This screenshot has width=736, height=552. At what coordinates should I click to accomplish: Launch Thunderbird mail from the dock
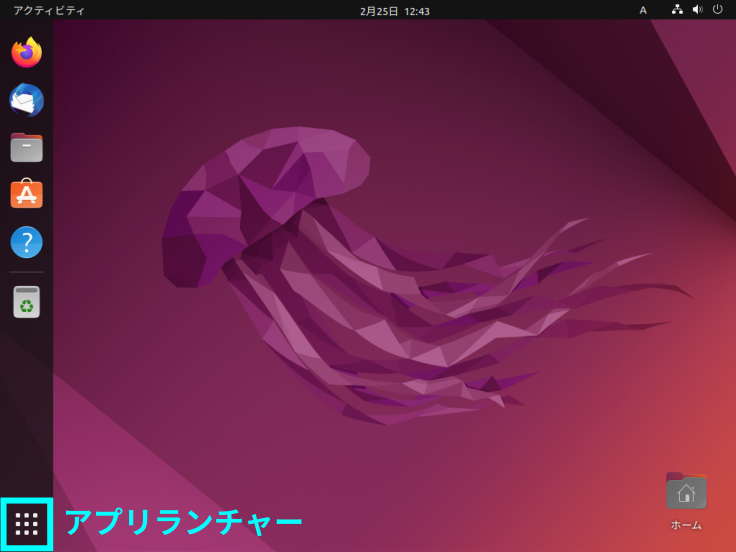coord(27,100)
